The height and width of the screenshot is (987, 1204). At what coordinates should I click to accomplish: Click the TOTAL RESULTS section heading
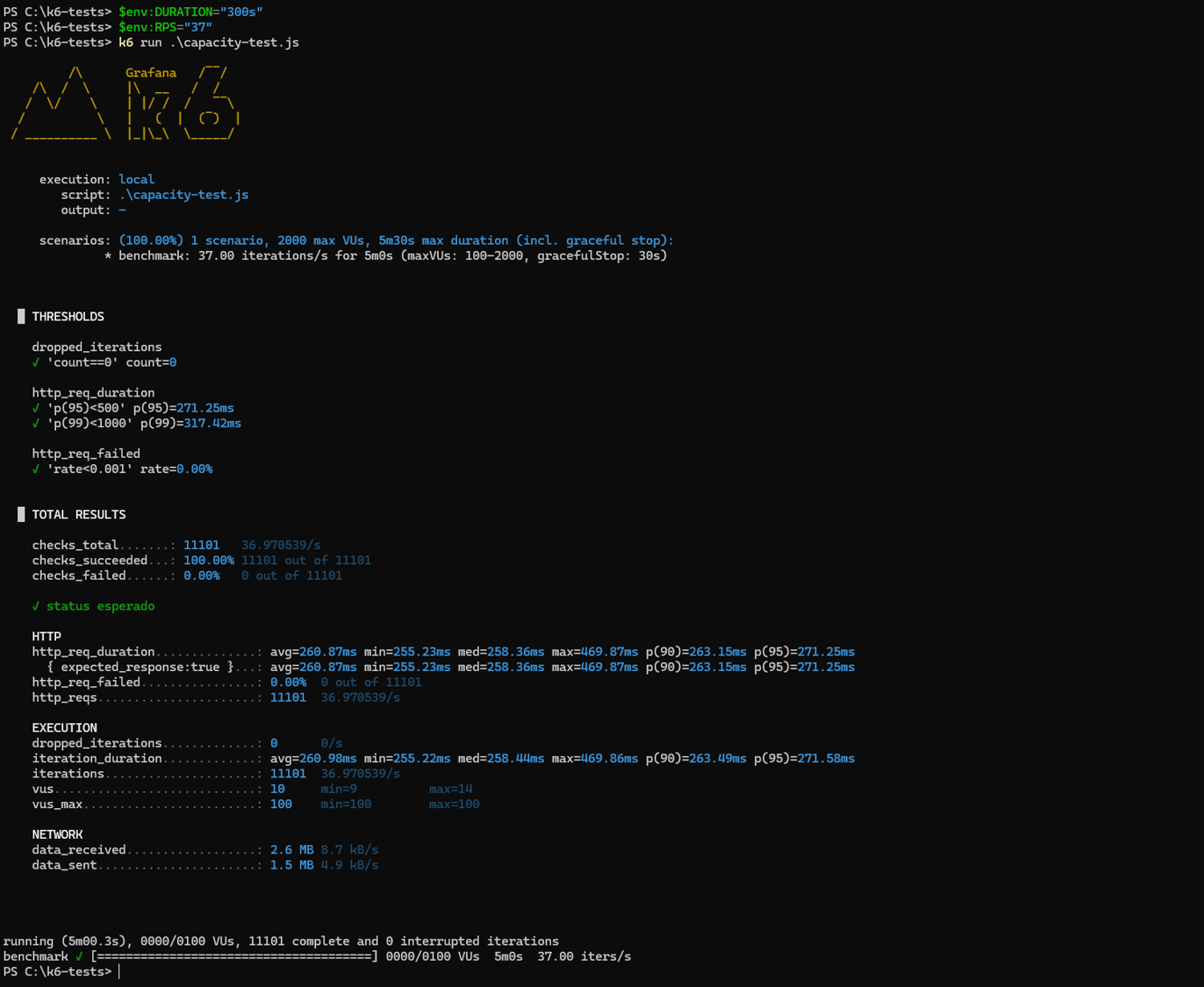tap(79, 515)
